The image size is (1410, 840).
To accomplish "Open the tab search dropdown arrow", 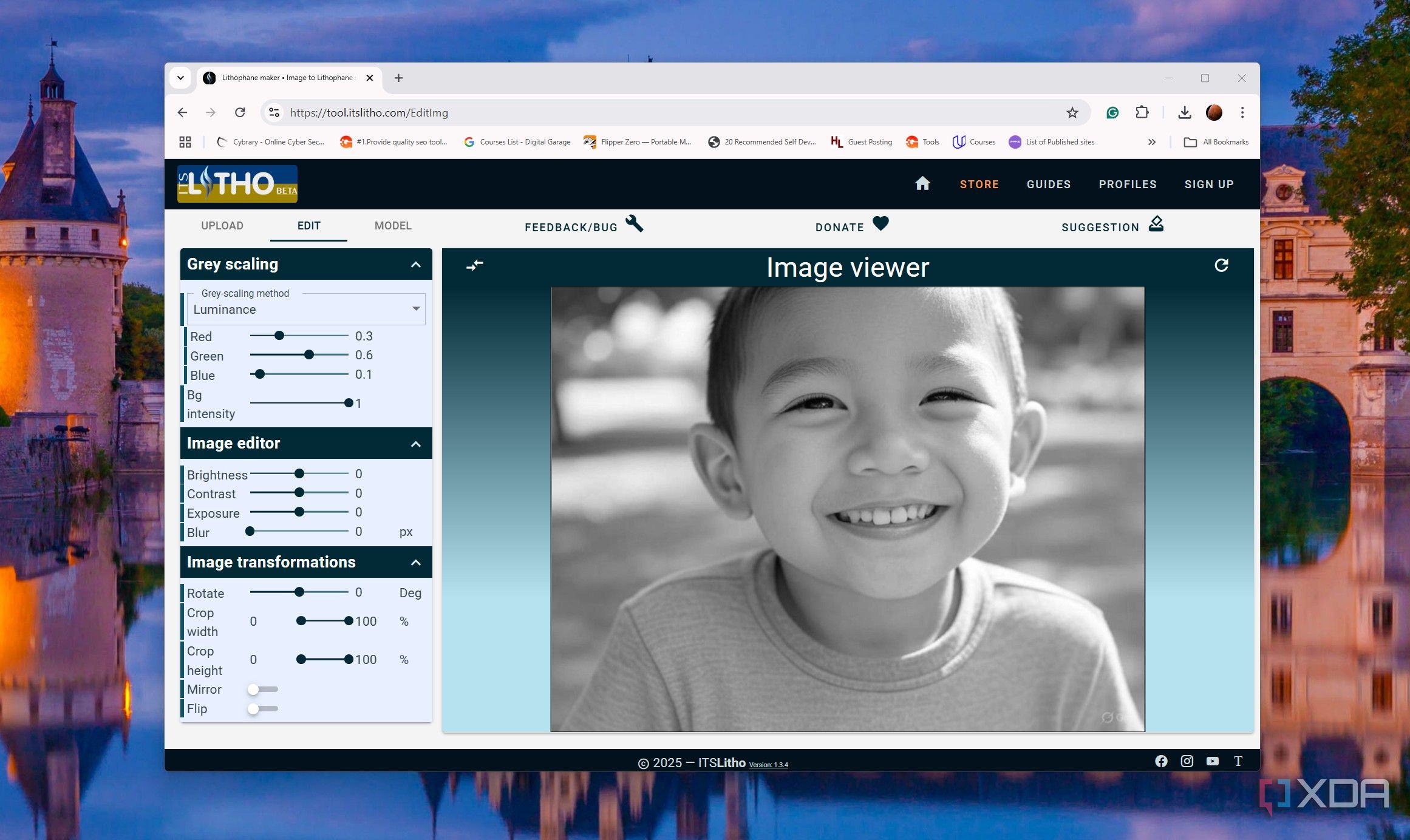I will point(180,78).
